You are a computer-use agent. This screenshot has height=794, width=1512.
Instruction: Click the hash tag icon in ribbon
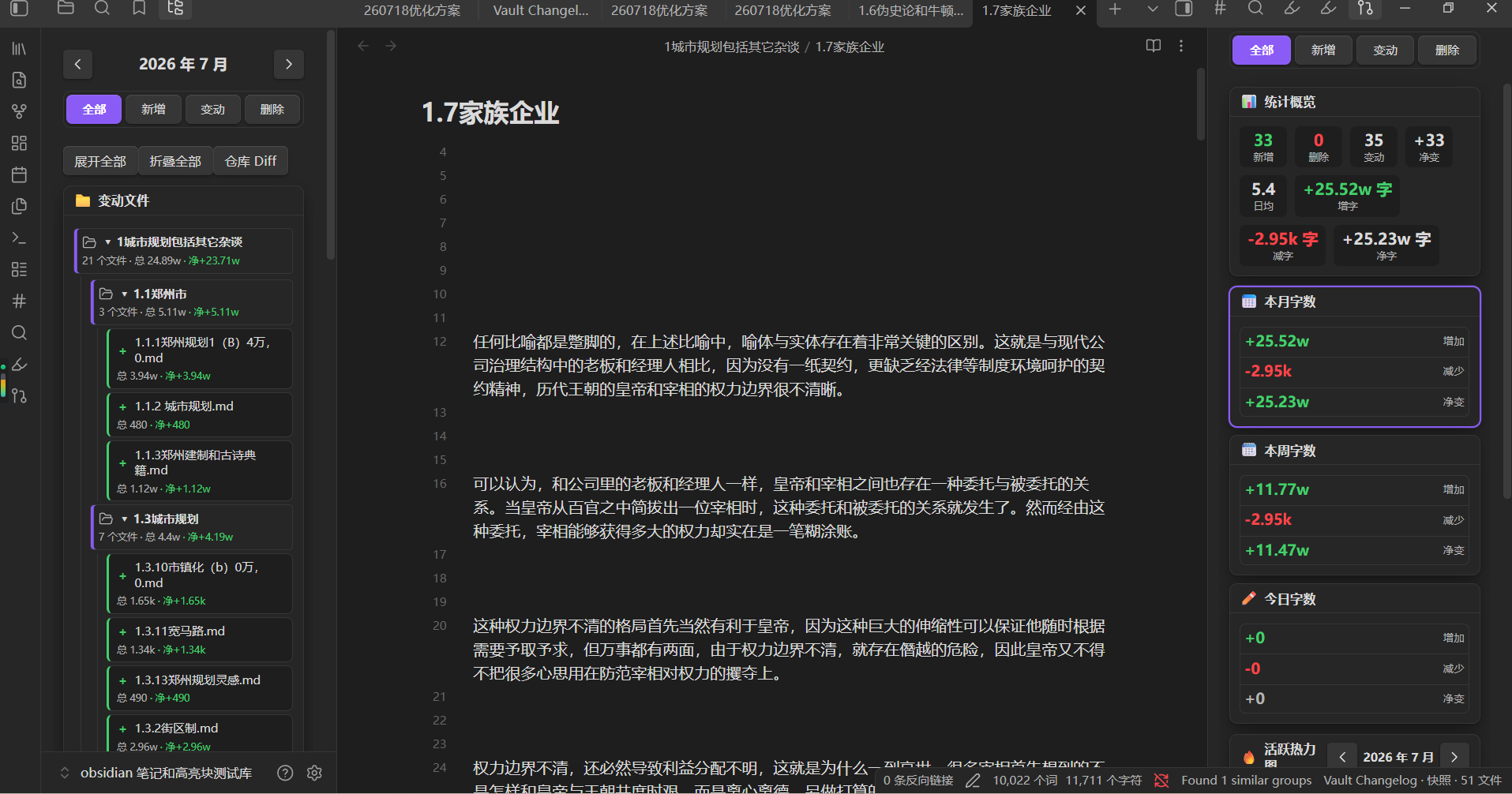click(x=19, y=301)
